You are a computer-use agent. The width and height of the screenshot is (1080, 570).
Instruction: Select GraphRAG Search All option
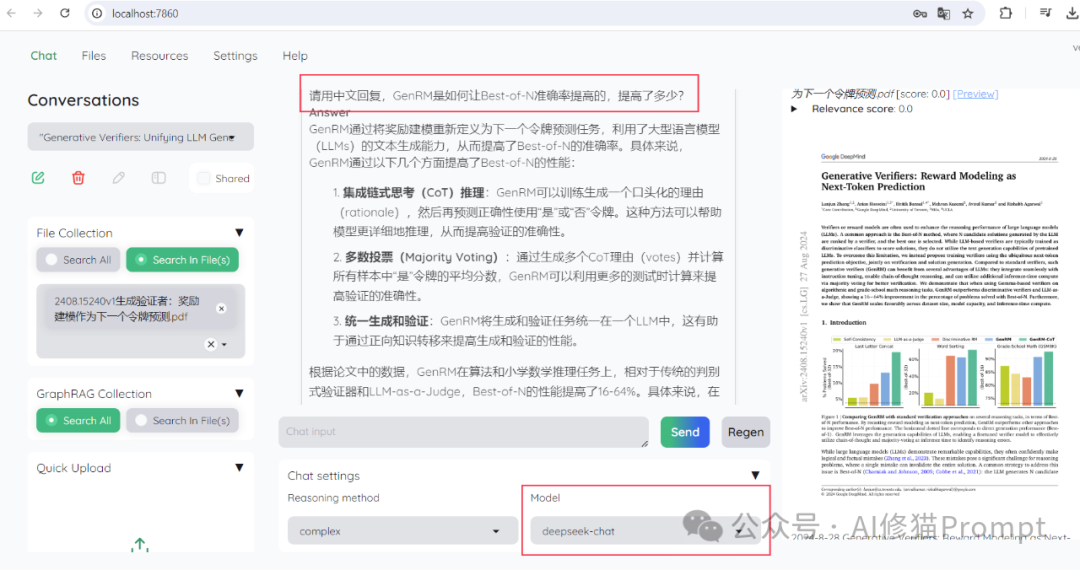(x=78, y=420)
